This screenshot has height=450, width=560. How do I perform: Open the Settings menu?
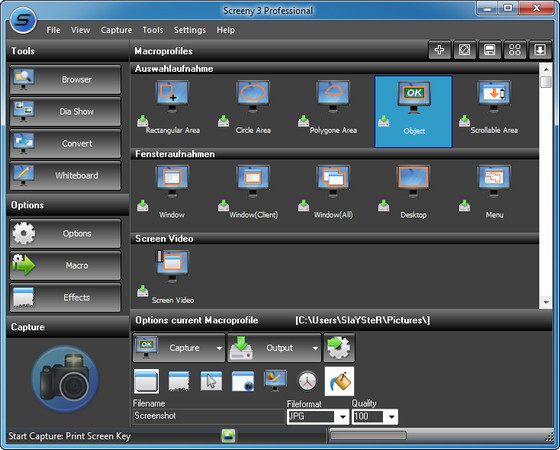click(x=190, y=30)
